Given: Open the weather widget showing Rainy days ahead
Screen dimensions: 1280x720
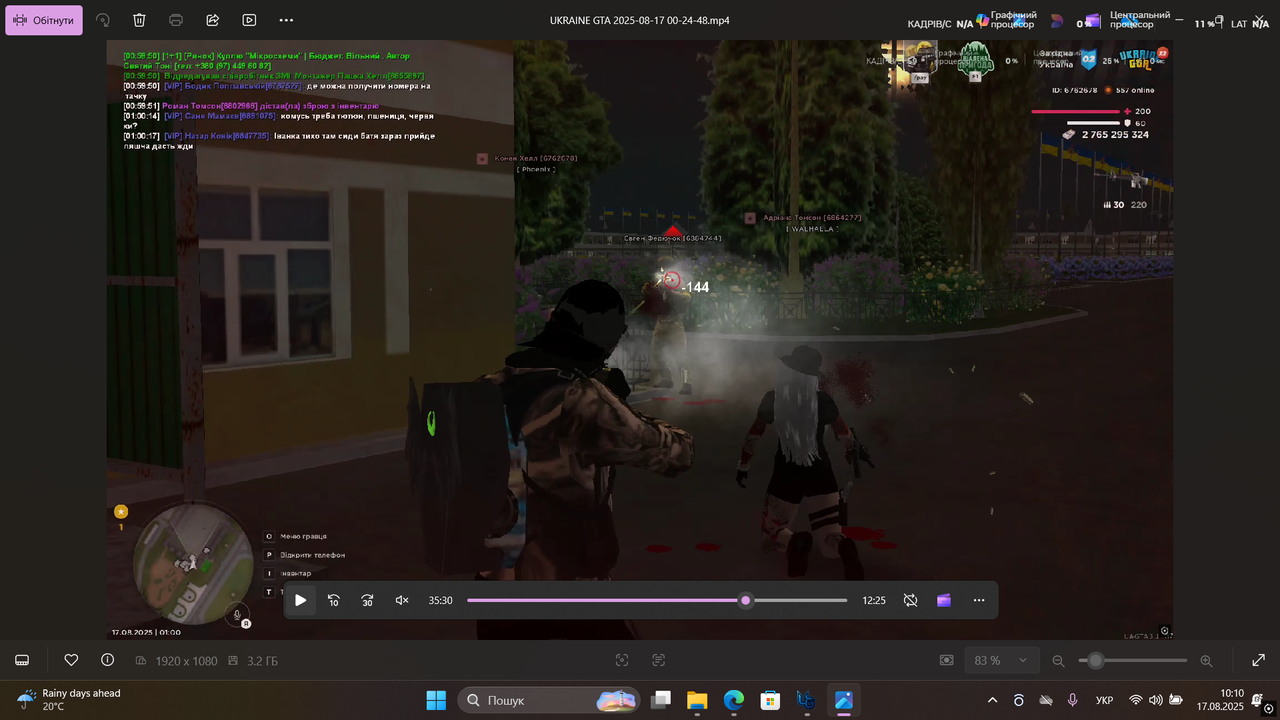Looking at the screenshot, I should tap(68, 700).
